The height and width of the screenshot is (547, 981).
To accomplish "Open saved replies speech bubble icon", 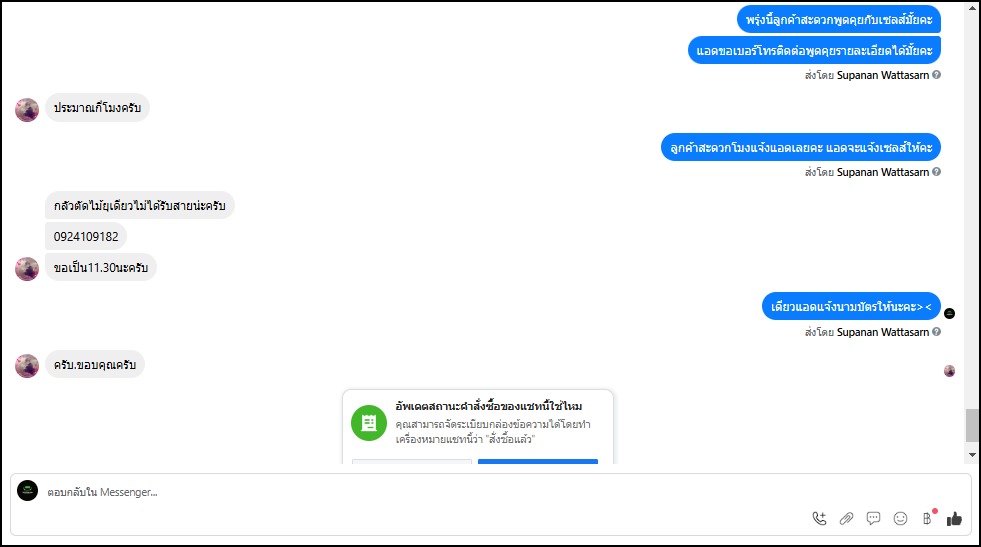I will point(873,518).
